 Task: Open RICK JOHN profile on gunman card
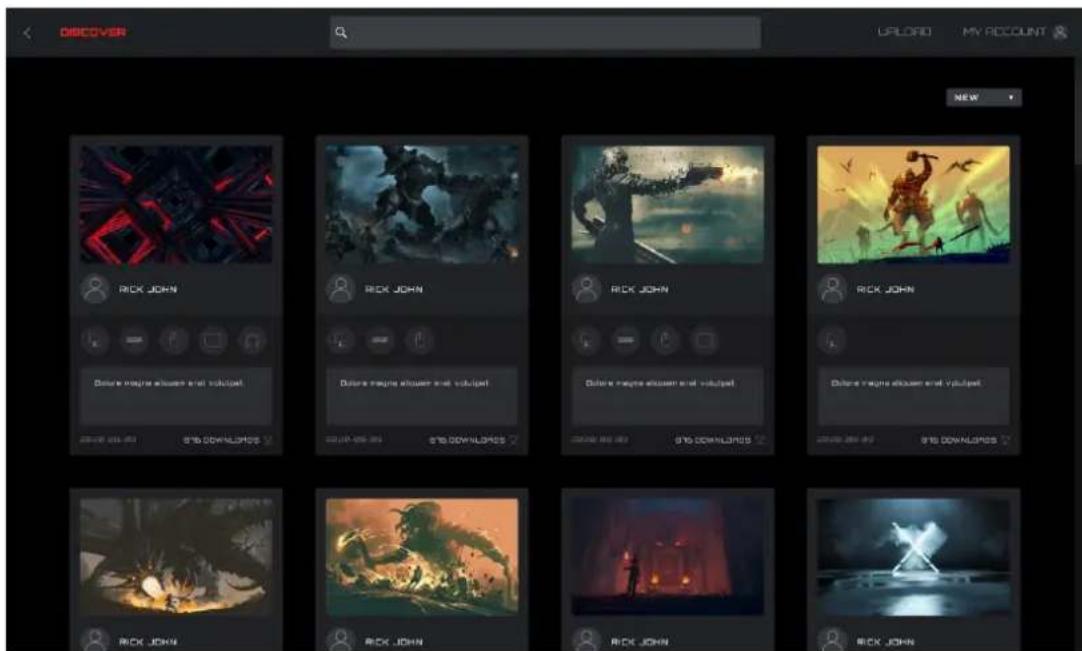click(639, 289)
